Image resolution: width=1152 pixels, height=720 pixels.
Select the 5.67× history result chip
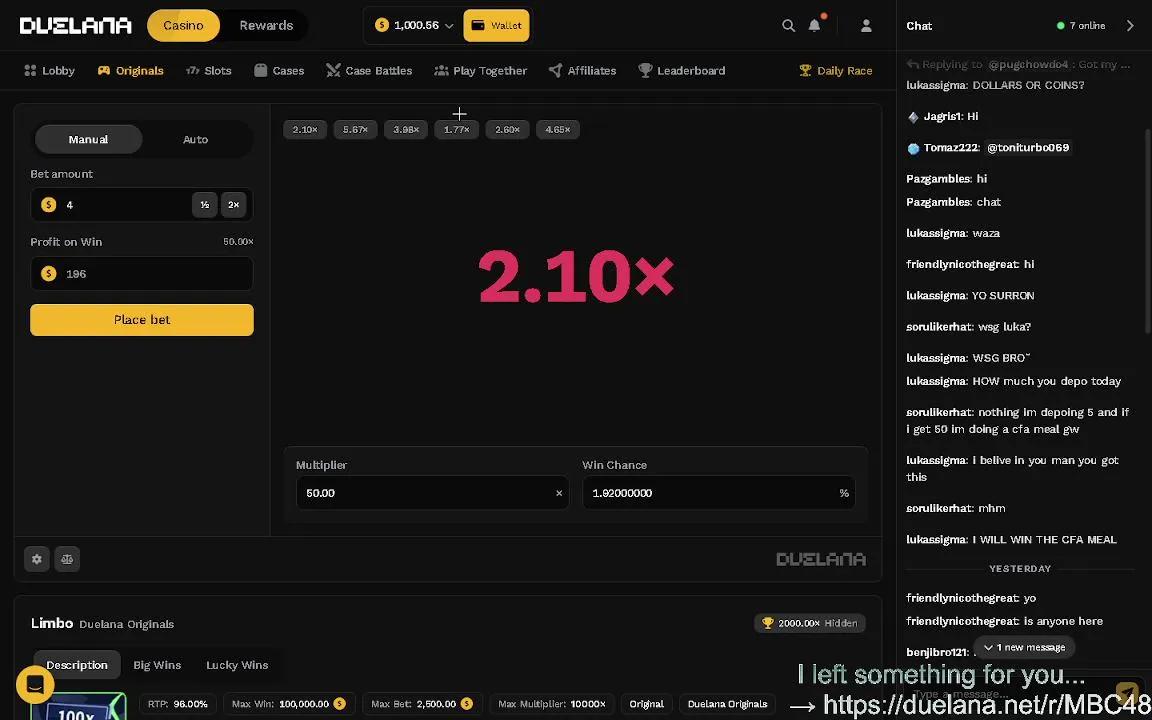point(356,130)
